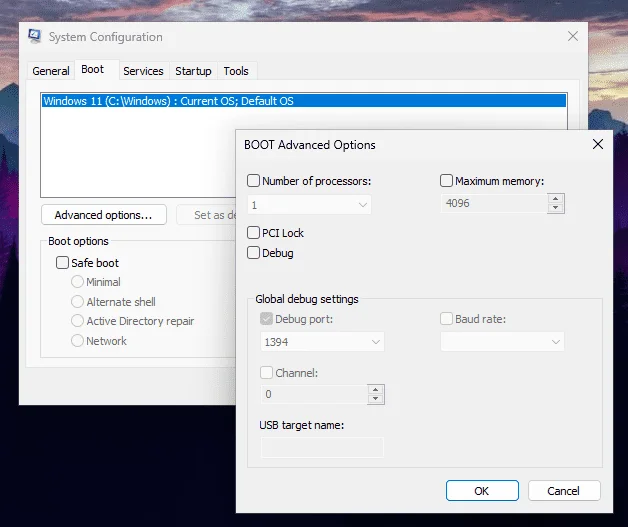Open the Debug port 1394 dropdown

(x=322, y=342)
